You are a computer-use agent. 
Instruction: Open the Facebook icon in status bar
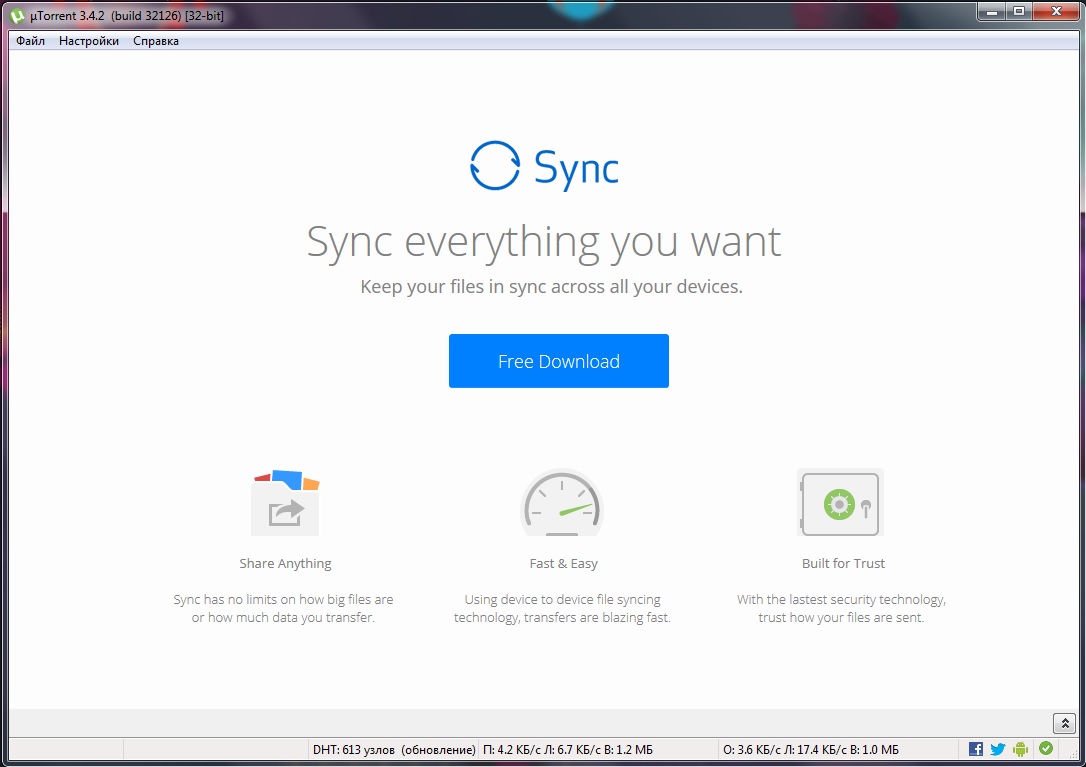(x=975, y=749)
